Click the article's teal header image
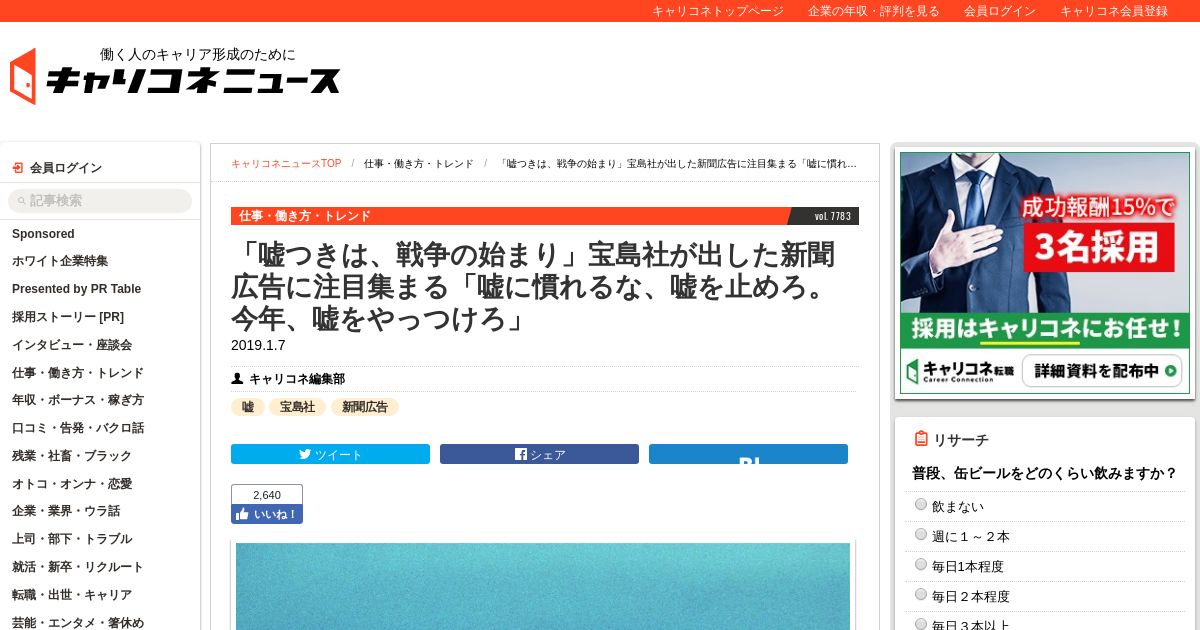This screenshot has width=1200, height=630. click(543, 586)
